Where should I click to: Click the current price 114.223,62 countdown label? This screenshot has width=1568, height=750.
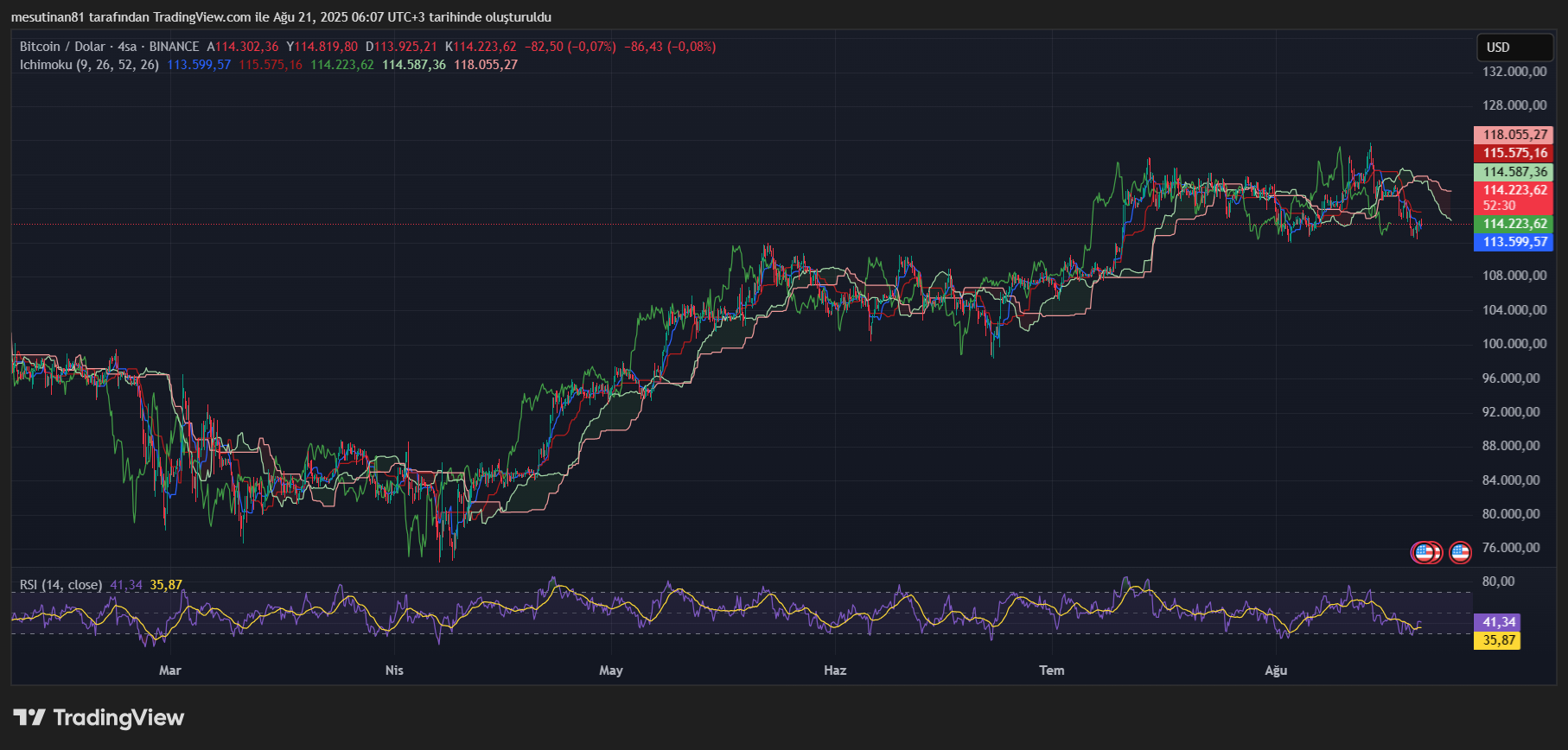click(x=1514, y=198)
